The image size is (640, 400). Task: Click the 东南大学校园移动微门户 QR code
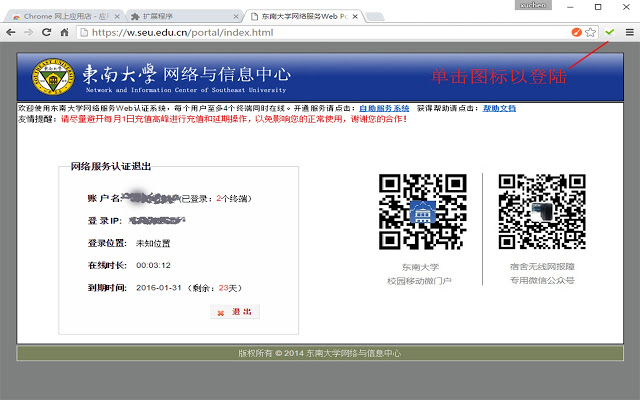423,211
